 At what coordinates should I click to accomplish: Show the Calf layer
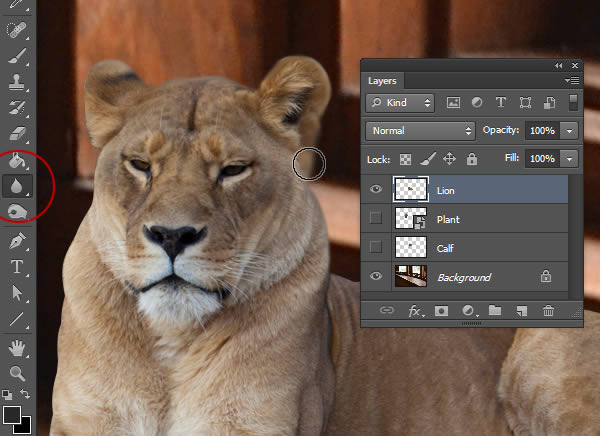tap(376, 247)
